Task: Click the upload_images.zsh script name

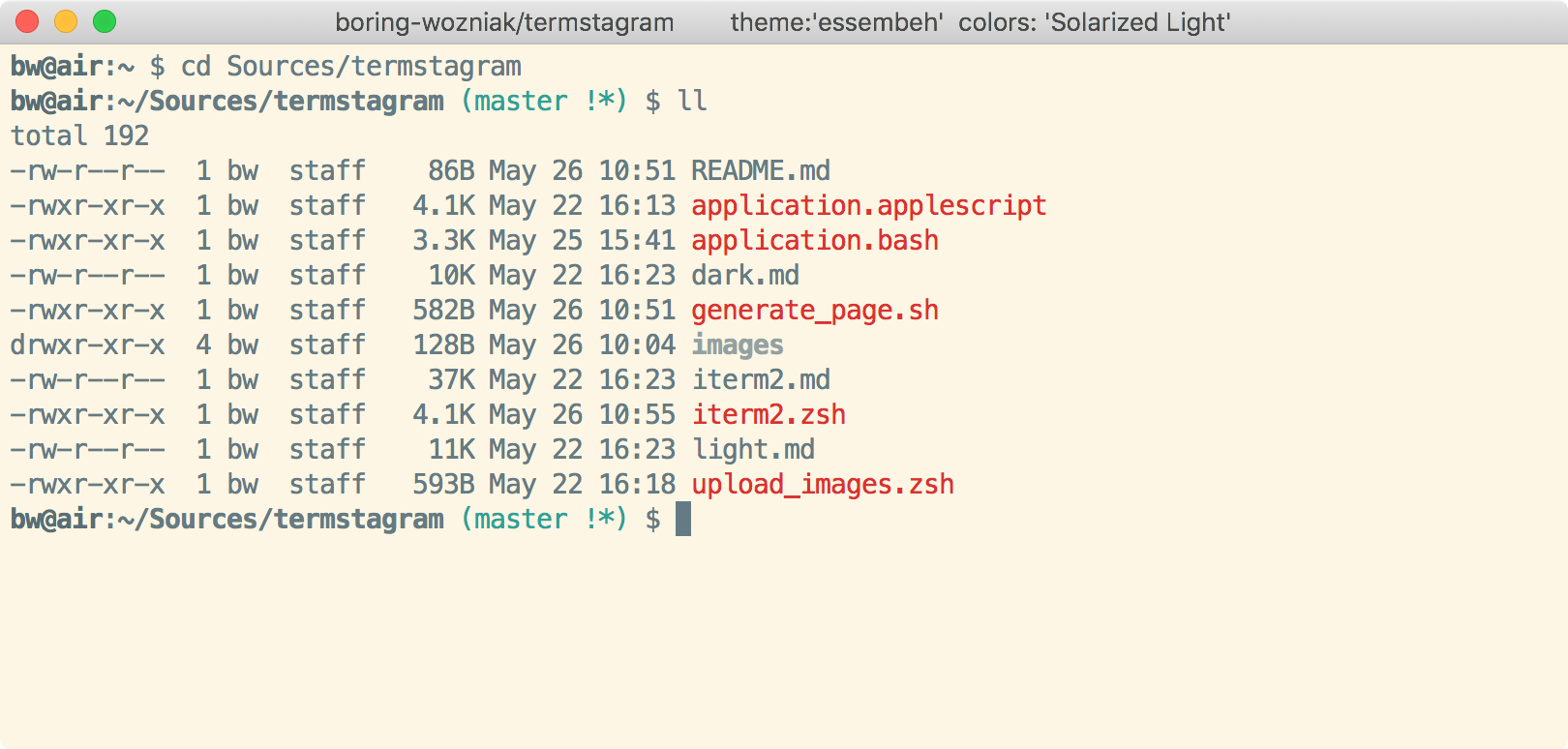Action: tap(822, 485)
